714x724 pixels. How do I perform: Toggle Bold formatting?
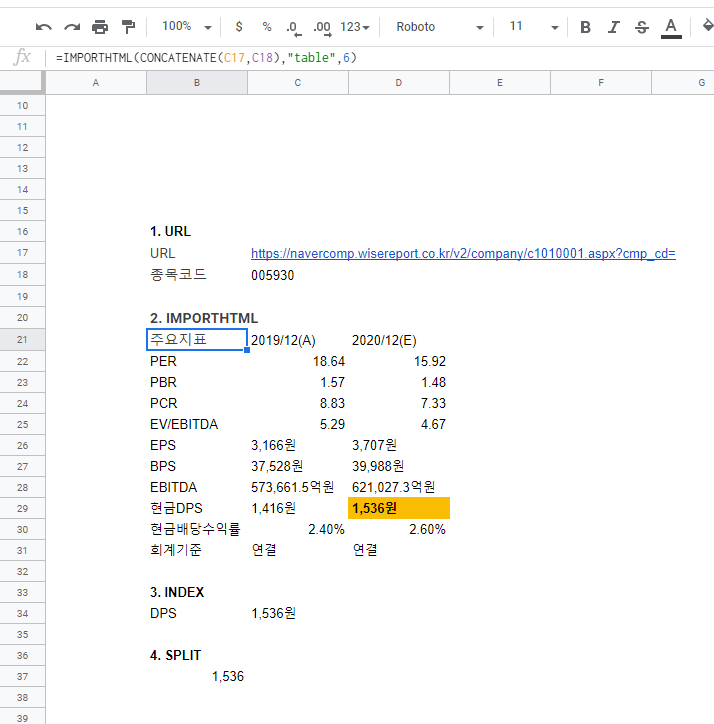pos(585,27)
